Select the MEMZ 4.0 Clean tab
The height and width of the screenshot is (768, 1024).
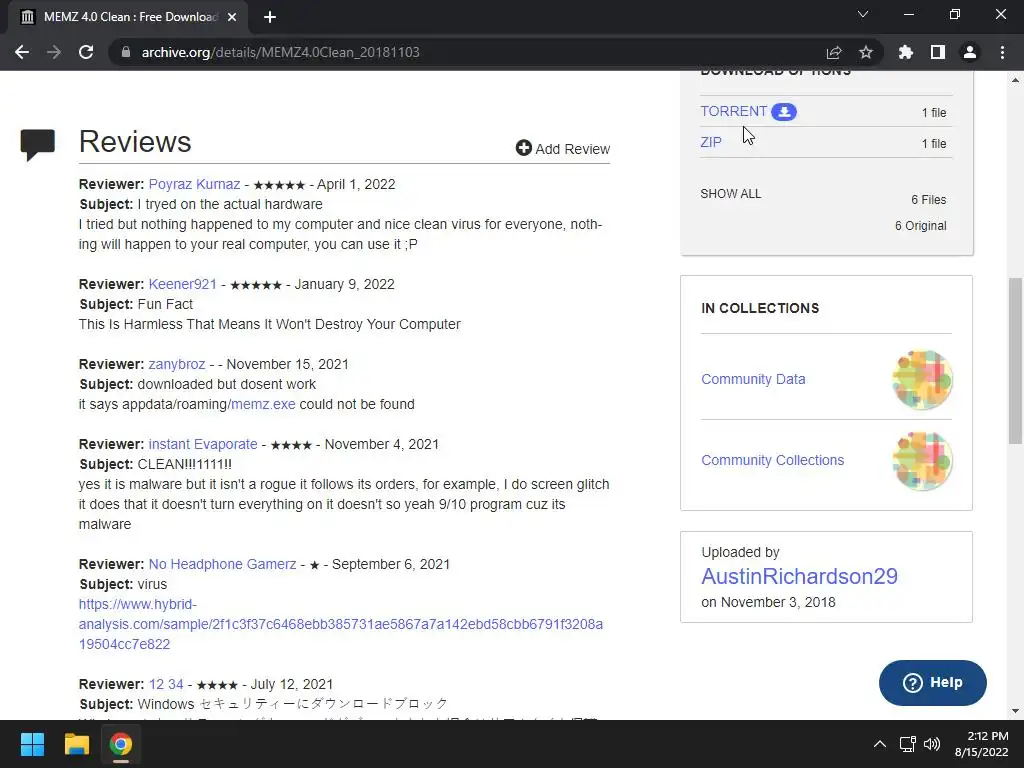click(x=128, y=17)
